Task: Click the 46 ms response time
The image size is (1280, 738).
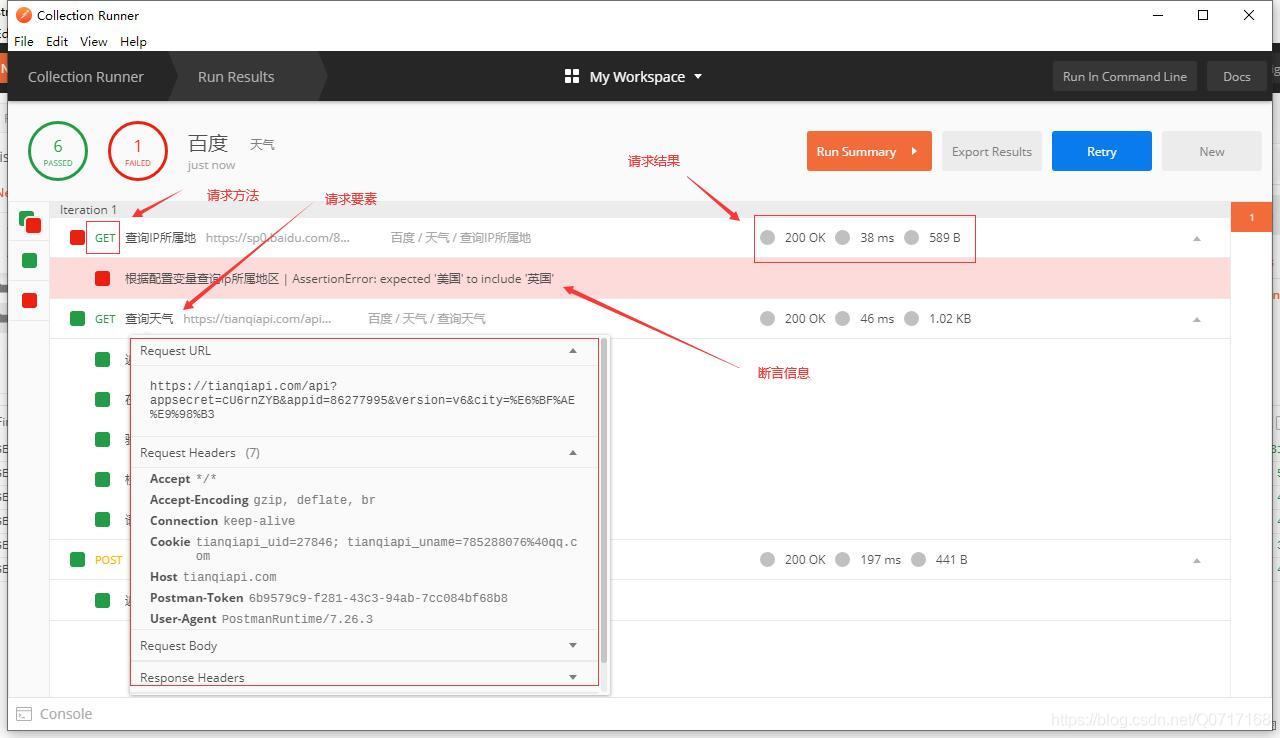Action: tap(877, 318)
